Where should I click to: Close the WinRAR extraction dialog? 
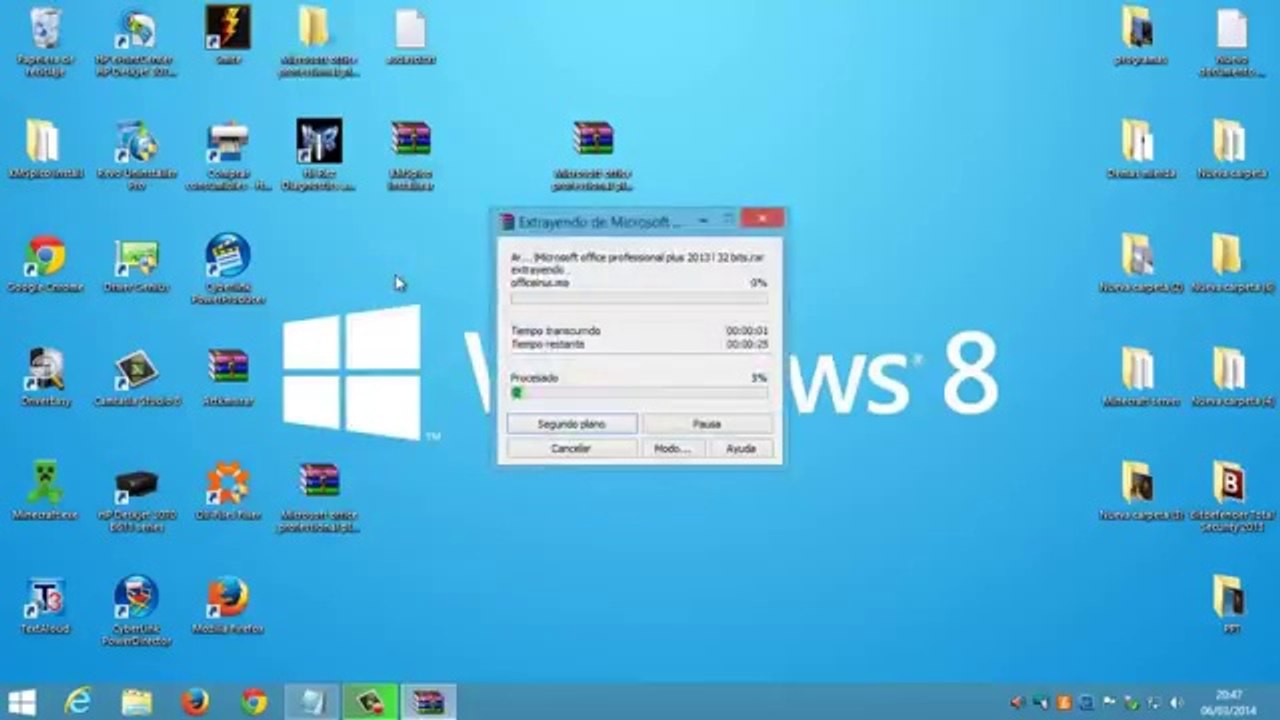click(763, 219)
